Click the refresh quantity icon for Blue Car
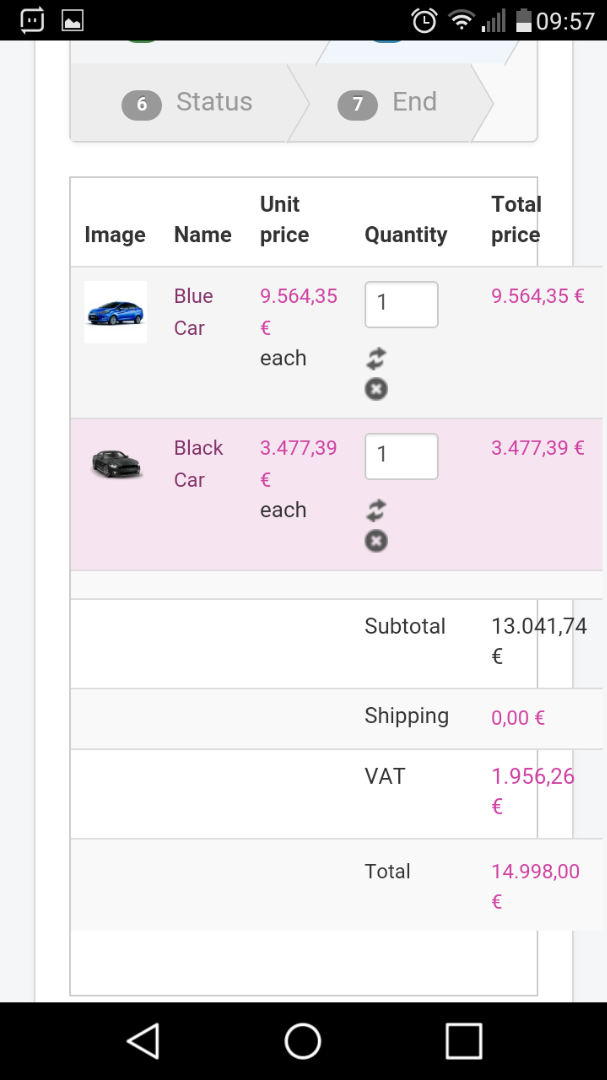The width and height of the screenshot is (607, 1080). click(x=376, y=359)
